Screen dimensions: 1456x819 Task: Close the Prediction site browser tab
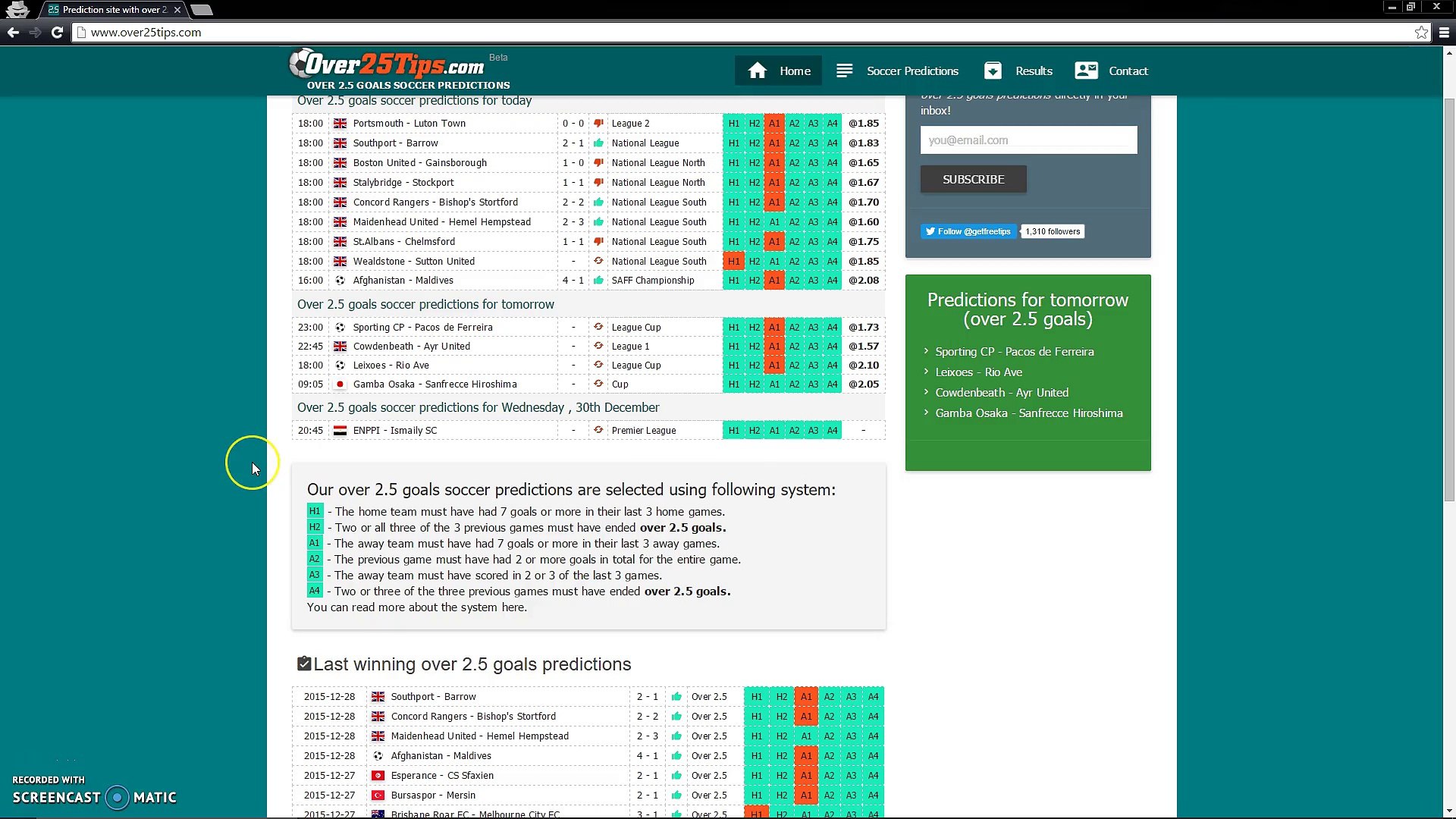point(177,10)
